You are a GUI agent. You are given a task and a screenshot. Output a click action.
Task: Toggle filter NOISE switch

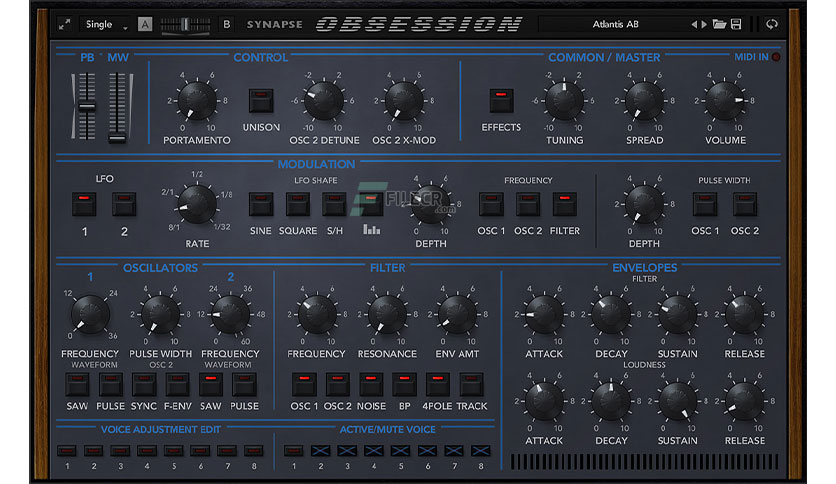371,384
